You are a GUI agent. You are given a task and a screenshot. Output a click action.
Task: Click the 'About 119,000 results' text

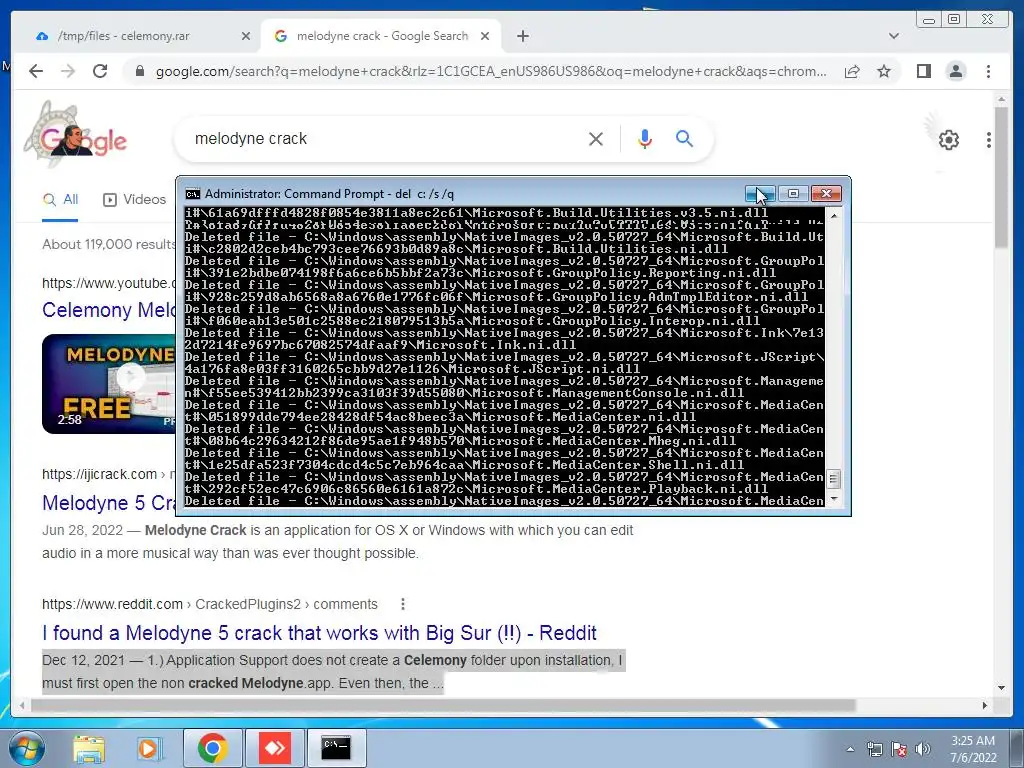[108, 244]
